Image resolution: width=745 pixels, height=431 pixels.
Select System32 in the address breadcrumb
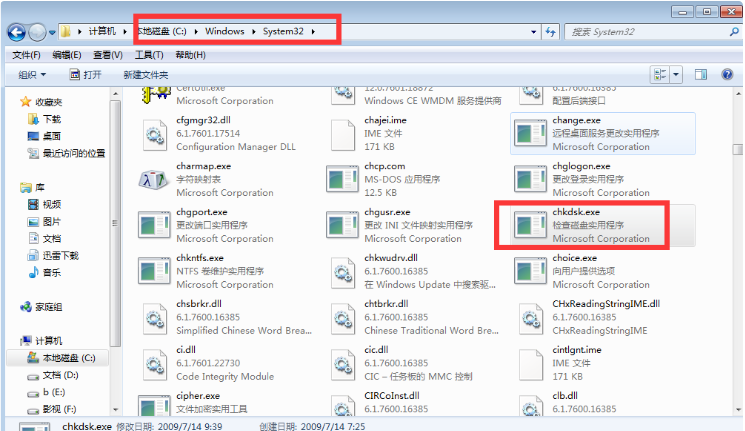click(x=283, y=31)
